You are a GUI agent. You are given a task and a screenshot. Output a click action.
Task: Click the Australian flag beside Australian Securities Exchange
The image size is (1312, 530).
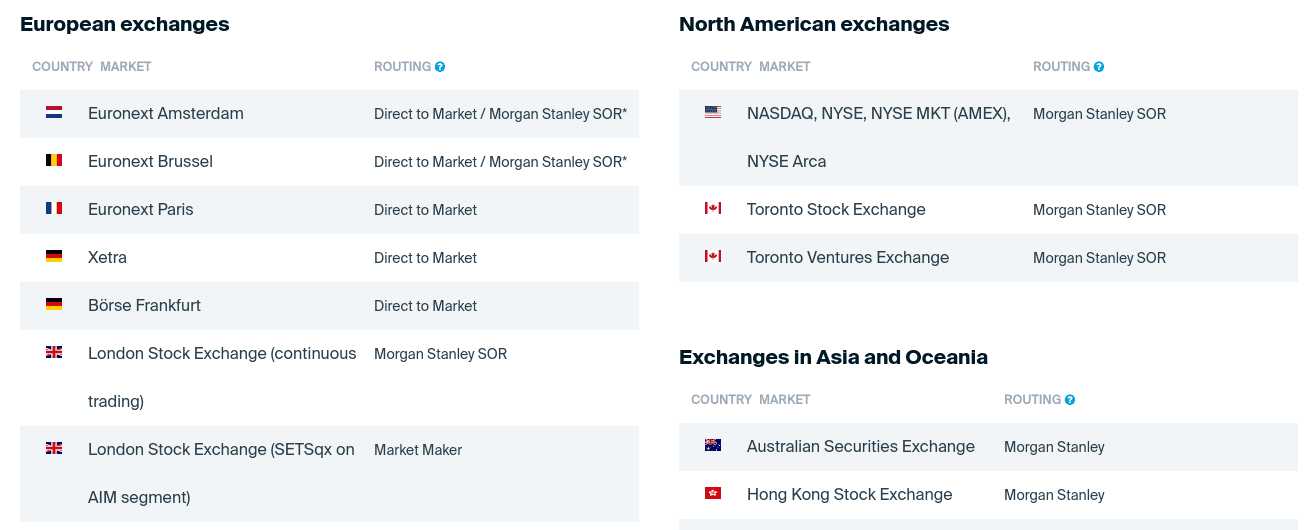[x=713, y=445]
